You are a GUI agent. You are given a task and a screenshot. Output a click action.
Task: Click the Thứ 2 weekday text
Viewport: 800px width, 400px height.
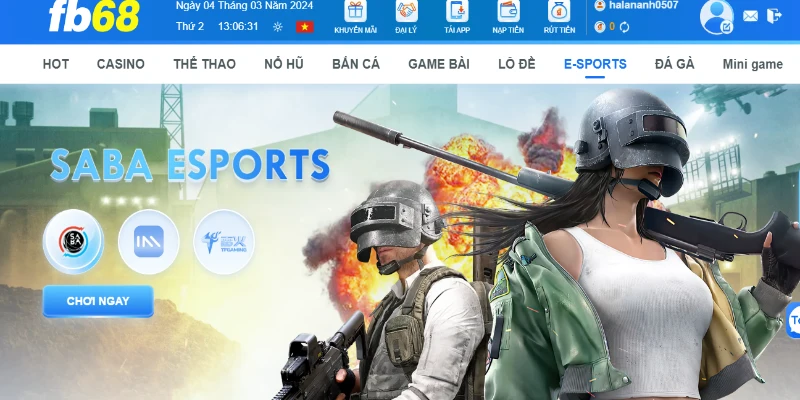pyautogui.click(x=190, y=27)
